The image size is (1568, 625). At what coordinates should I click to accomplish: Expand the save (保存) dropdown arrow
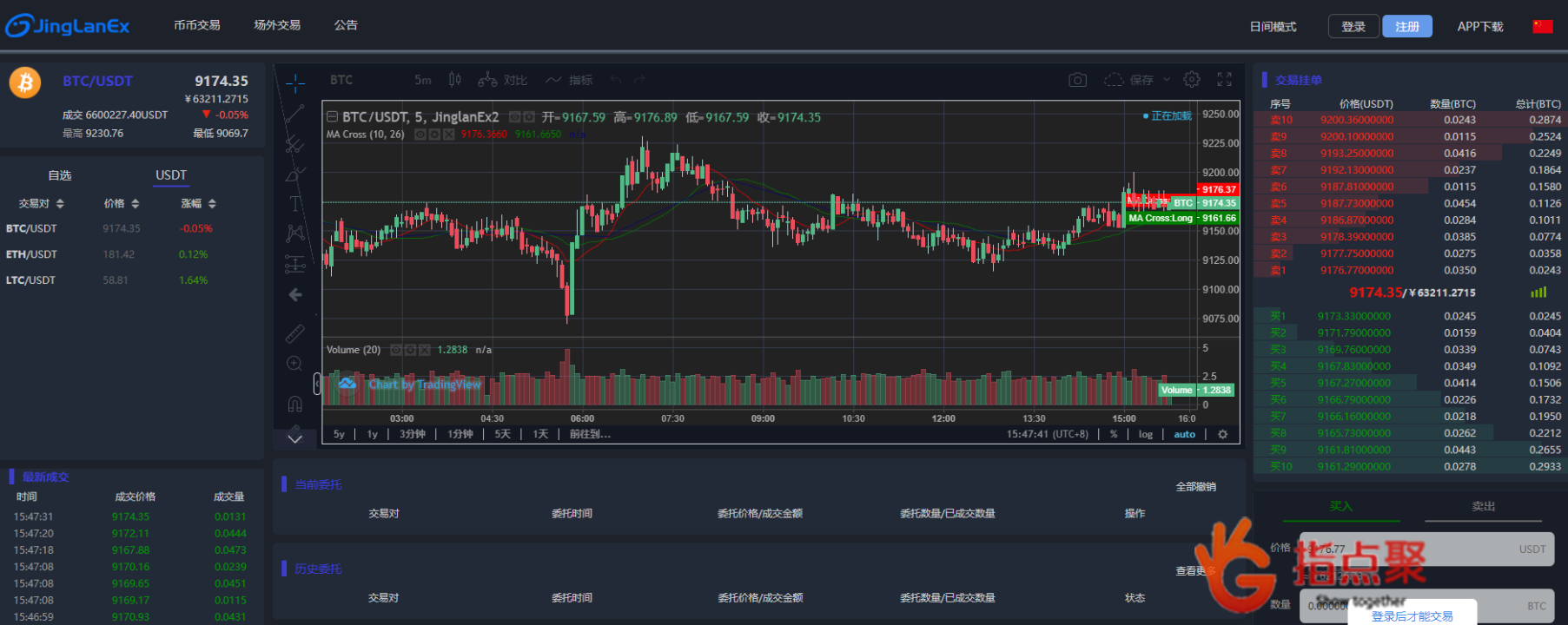1167,80
